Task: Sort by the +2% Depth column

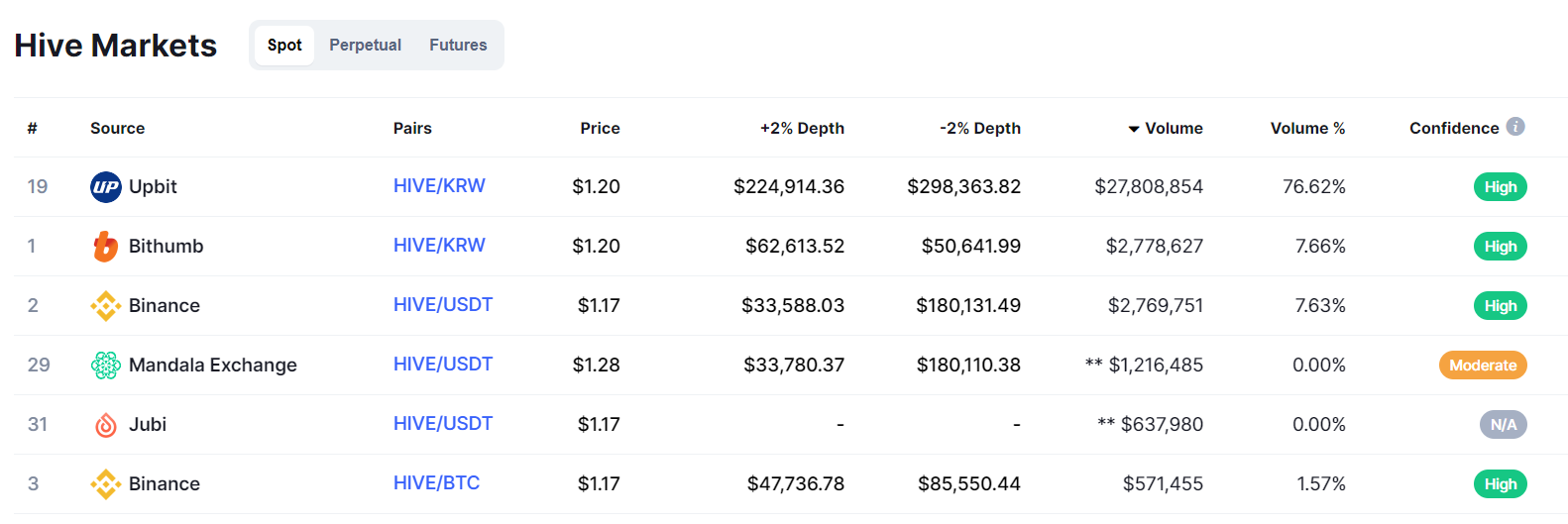Action: click(x=802, y=129)
